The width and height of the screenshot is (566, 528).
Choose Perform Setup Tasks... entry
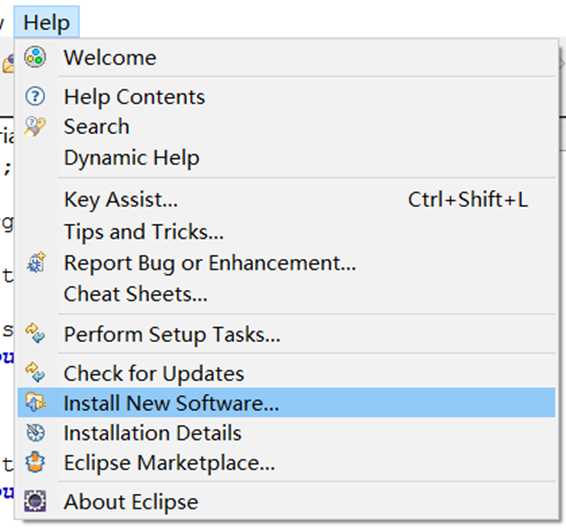click(x=287, y=334)
